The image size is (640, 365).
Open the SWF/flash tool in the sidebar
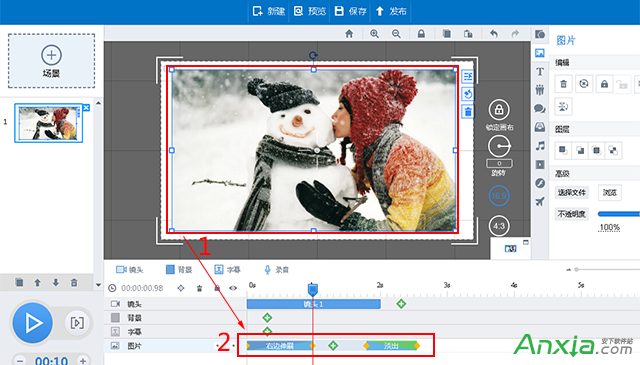point(540,183)
